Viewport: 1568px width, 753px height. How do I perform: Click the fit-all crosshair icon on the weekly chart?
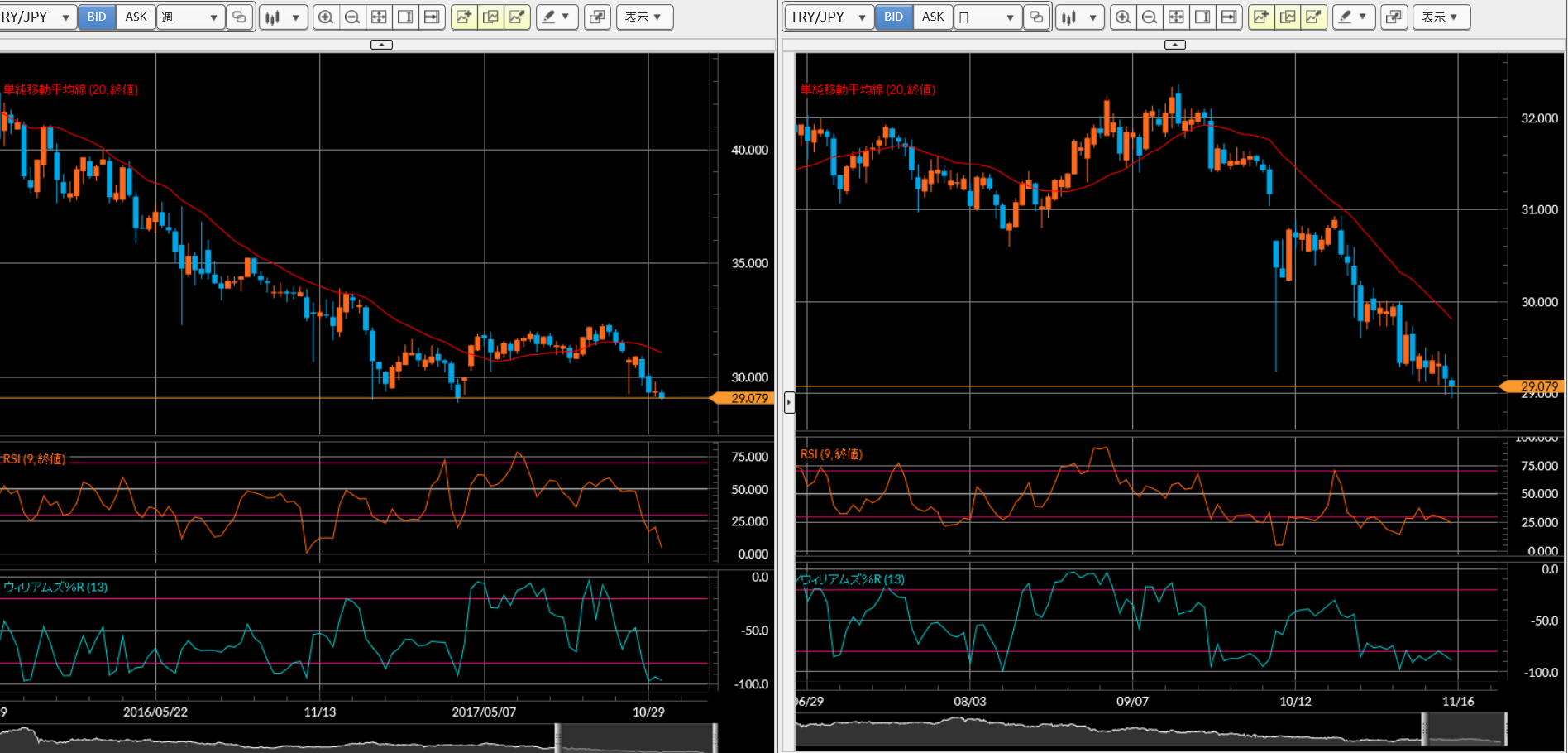(x=379, y=17)
